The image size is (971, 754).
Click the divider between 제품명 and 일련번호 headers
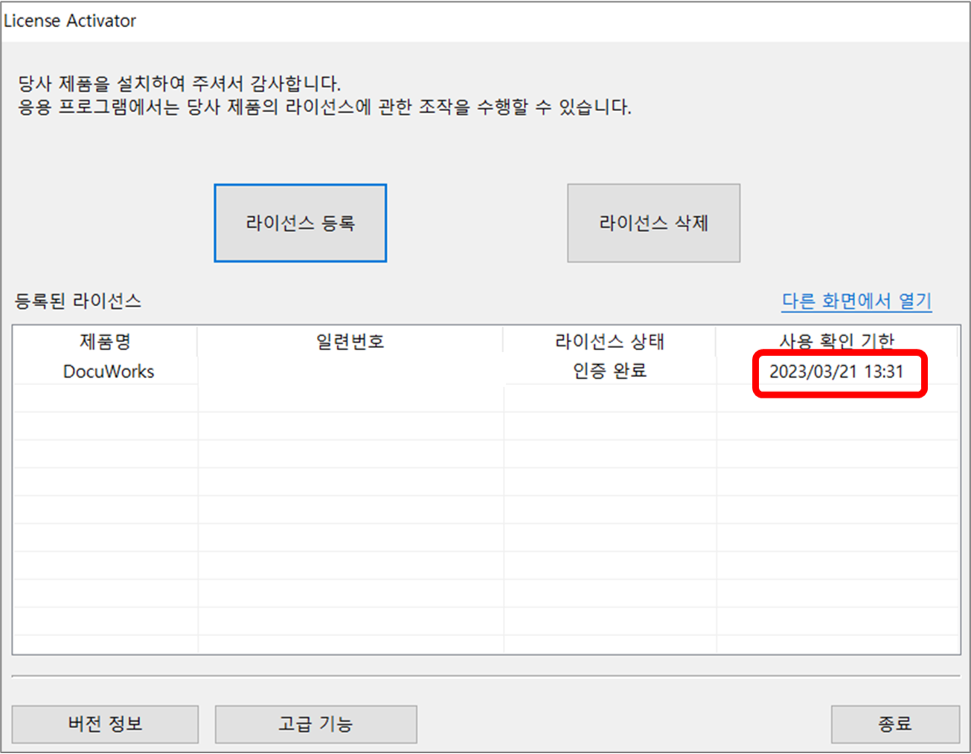[198, 342]
